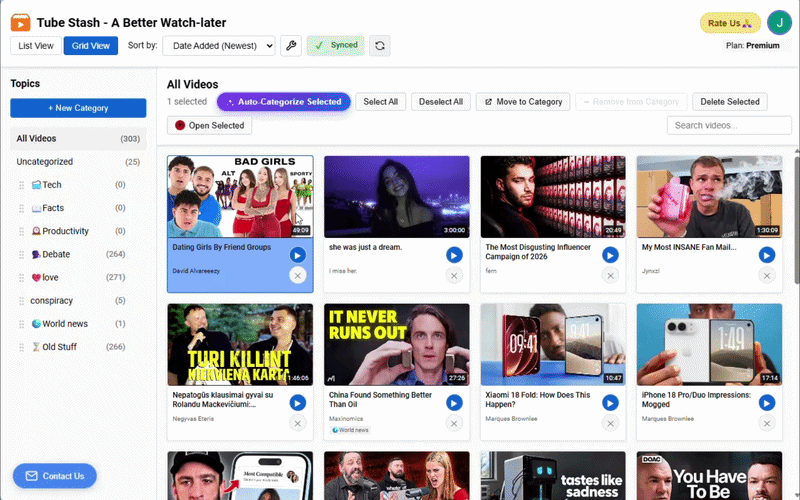Remove Nepatogūs klausimai video

(x=297, y=423)
